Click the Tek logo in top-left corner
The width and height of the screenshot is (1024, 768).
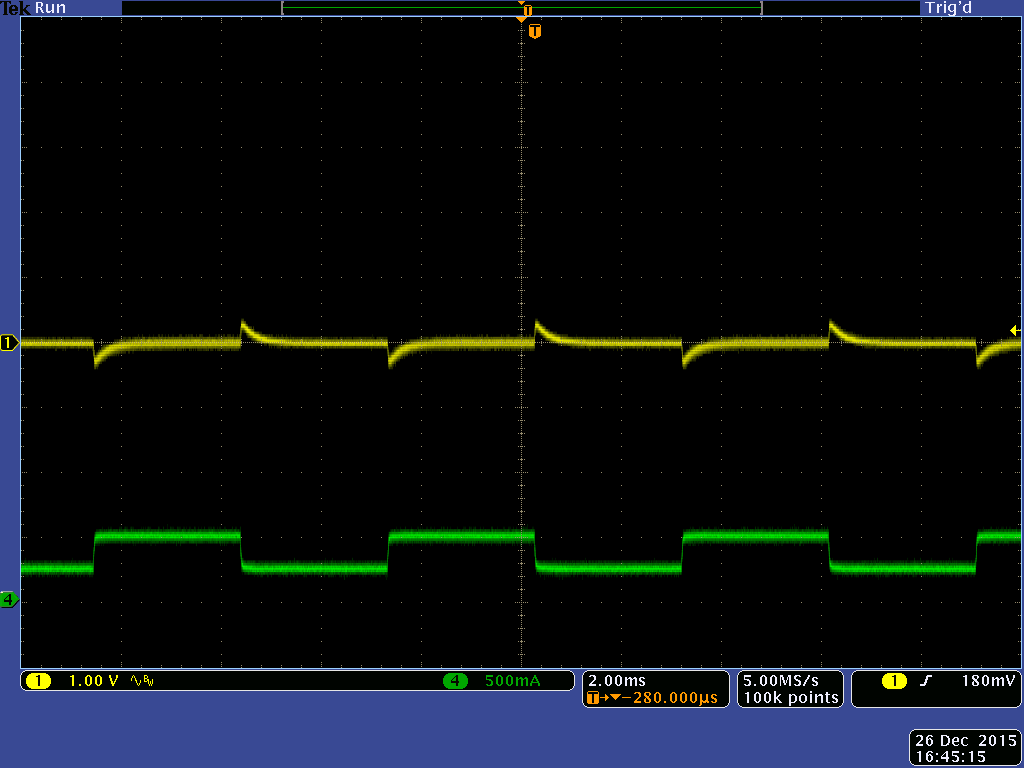coord(16,8)
